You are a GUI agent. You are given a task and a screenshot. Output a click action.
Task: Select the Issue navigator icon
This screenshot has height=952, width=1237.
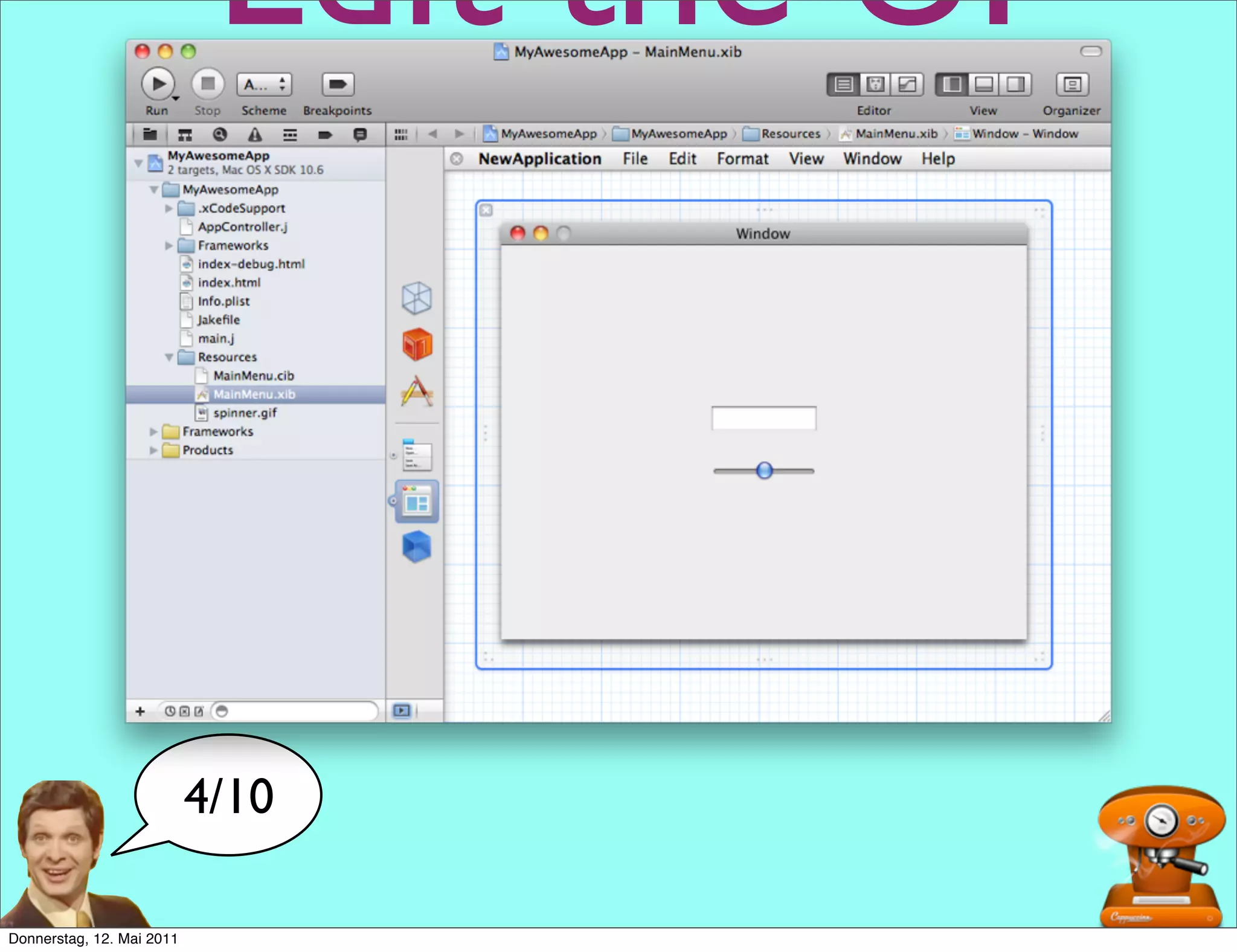click(255, 134)
